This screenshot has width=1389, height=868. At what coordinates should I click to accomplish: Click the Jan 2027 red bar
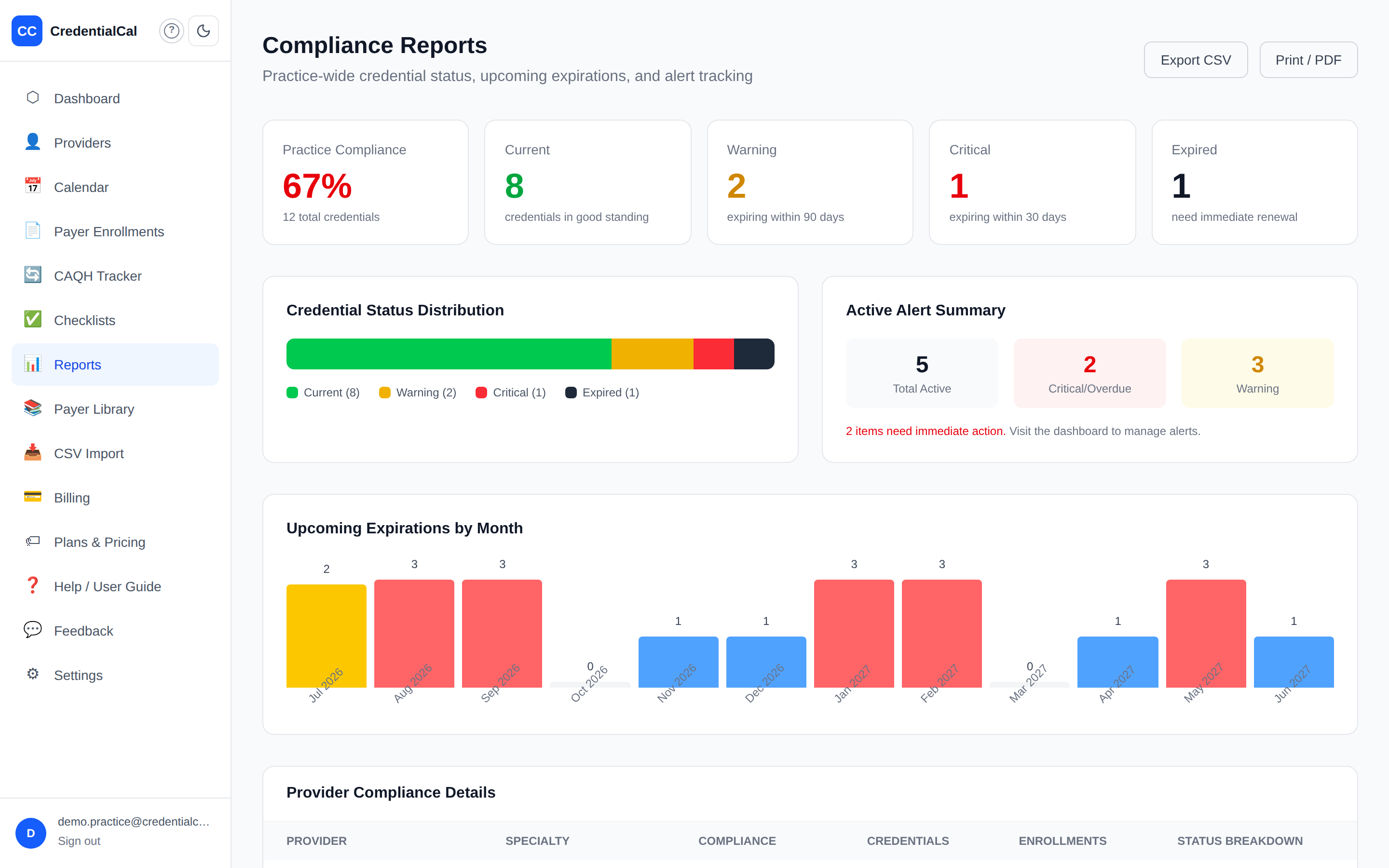[854, 633]
